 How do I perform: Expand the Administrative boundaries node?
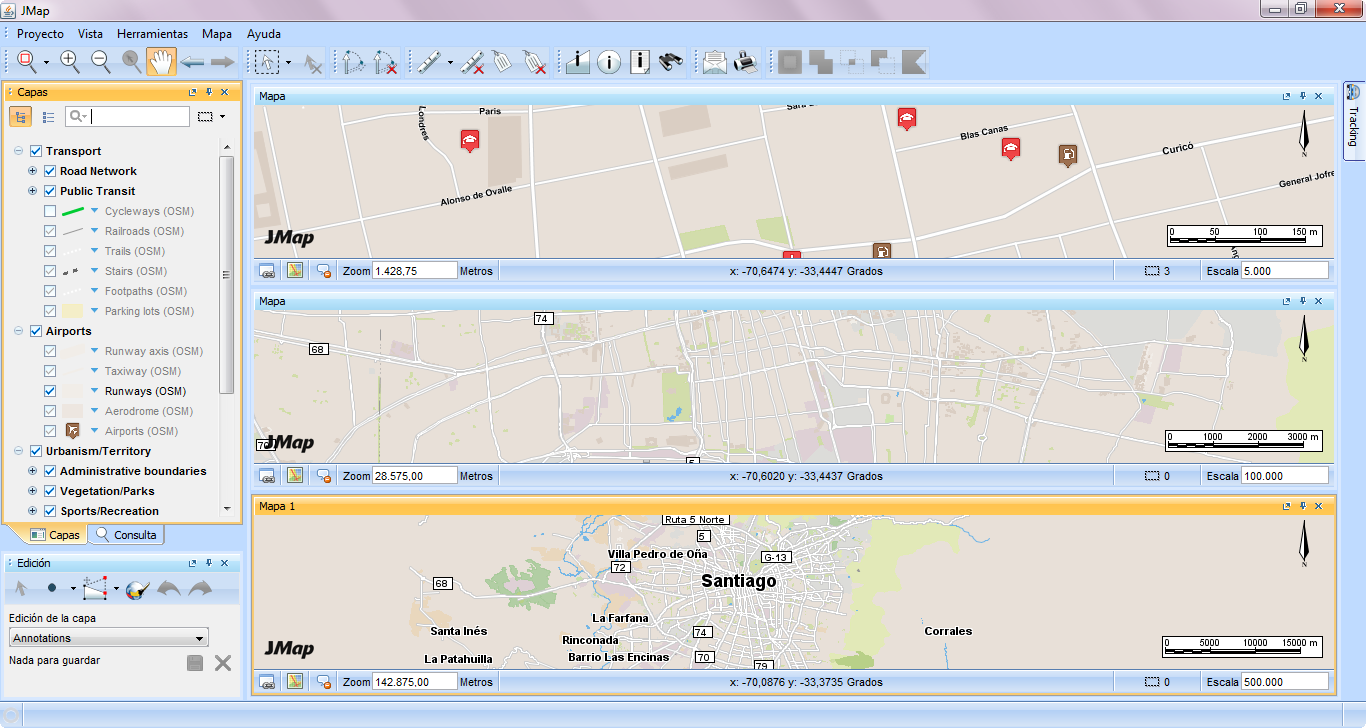click(33, 471)
